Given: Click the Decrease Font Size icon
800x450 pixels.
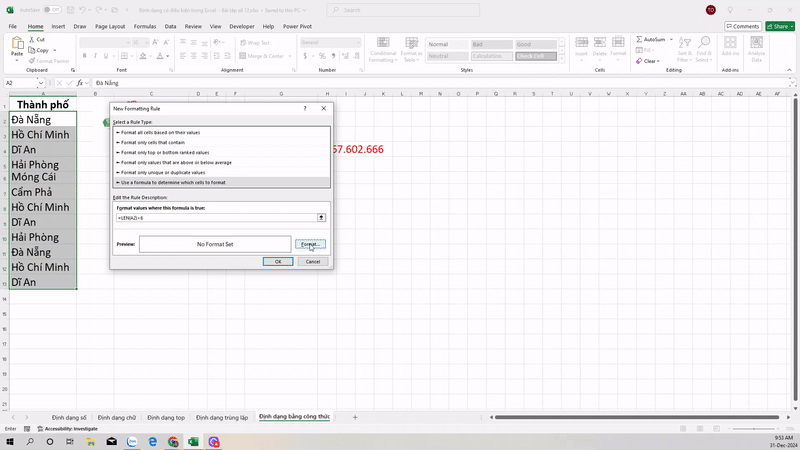Looking at the screenshot, I should pyautogui.click(x=166, y=42).
